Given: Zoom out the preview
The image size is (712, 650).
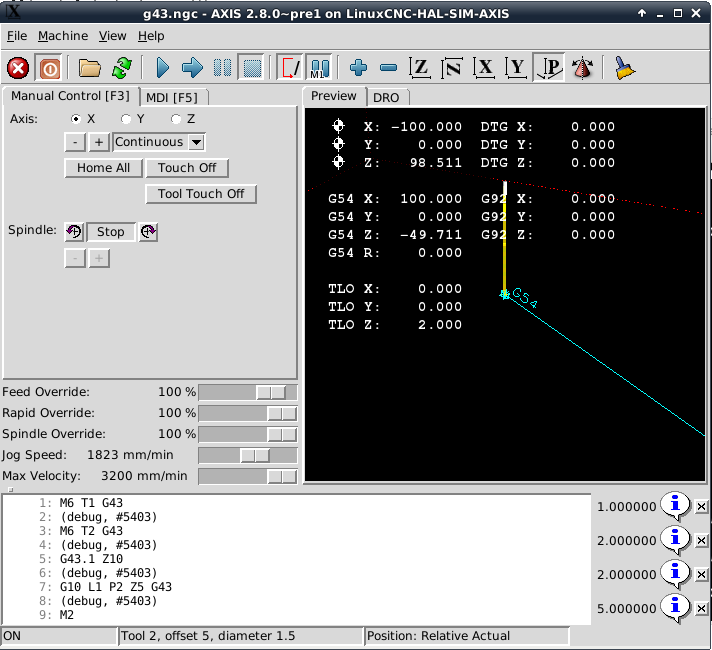Looking at the screenshot, I should (x=389, y=68).
